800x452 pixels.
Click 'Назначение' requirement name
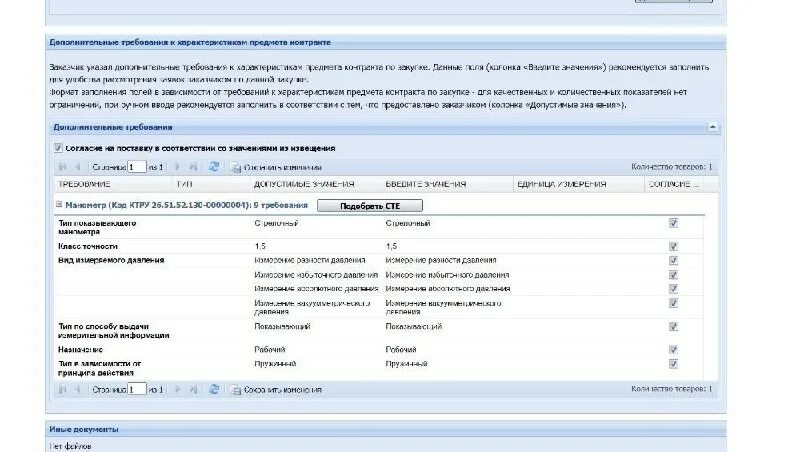(80, 350)
